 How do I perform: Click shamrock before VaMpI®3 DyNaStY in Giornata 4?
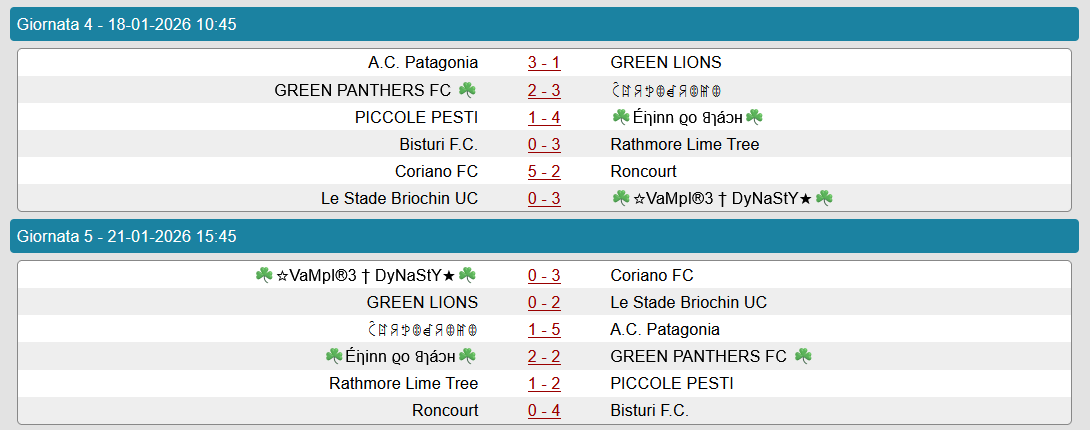620,198
